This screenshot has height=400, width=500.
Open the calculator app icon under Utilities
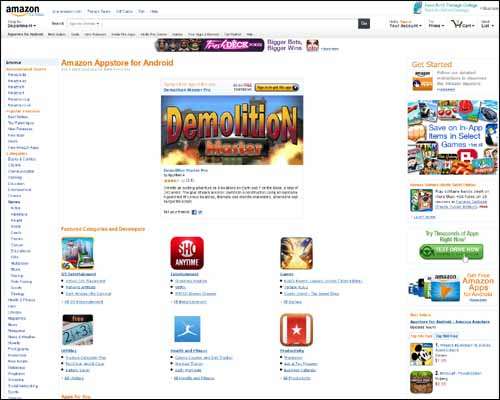coord(78,330)
